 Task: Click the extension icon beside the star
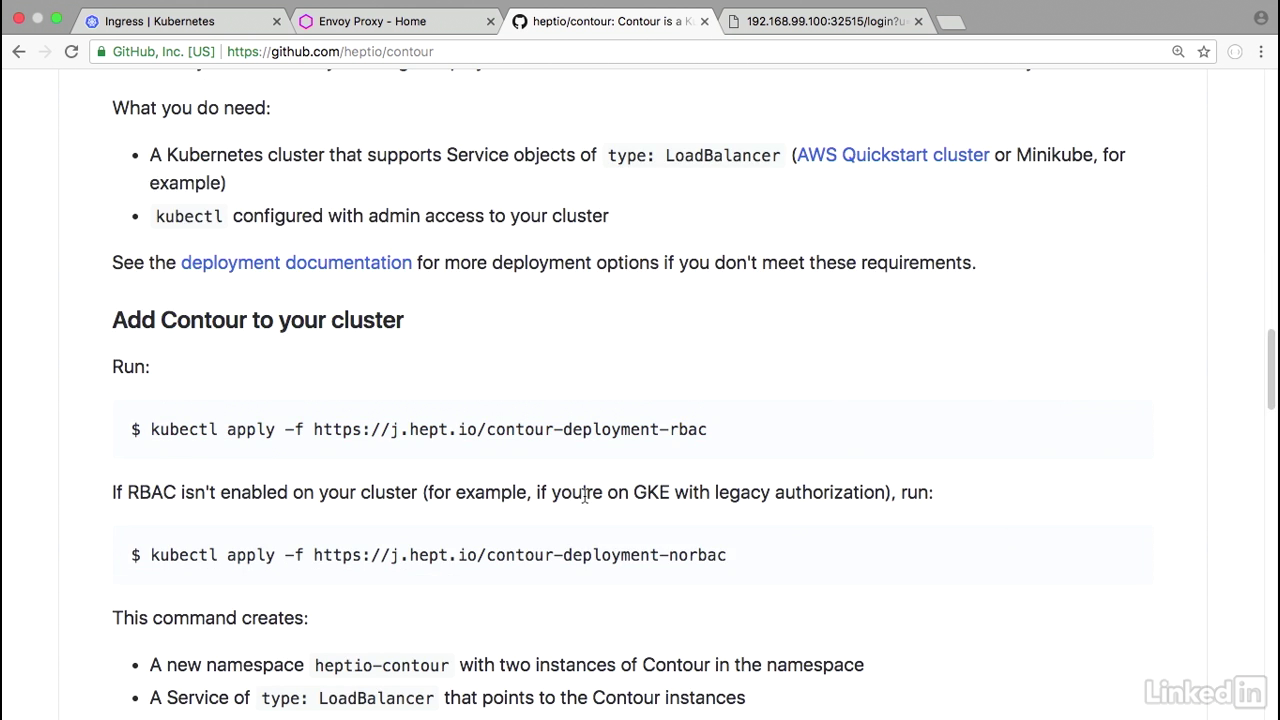[x=1235, y=52]
